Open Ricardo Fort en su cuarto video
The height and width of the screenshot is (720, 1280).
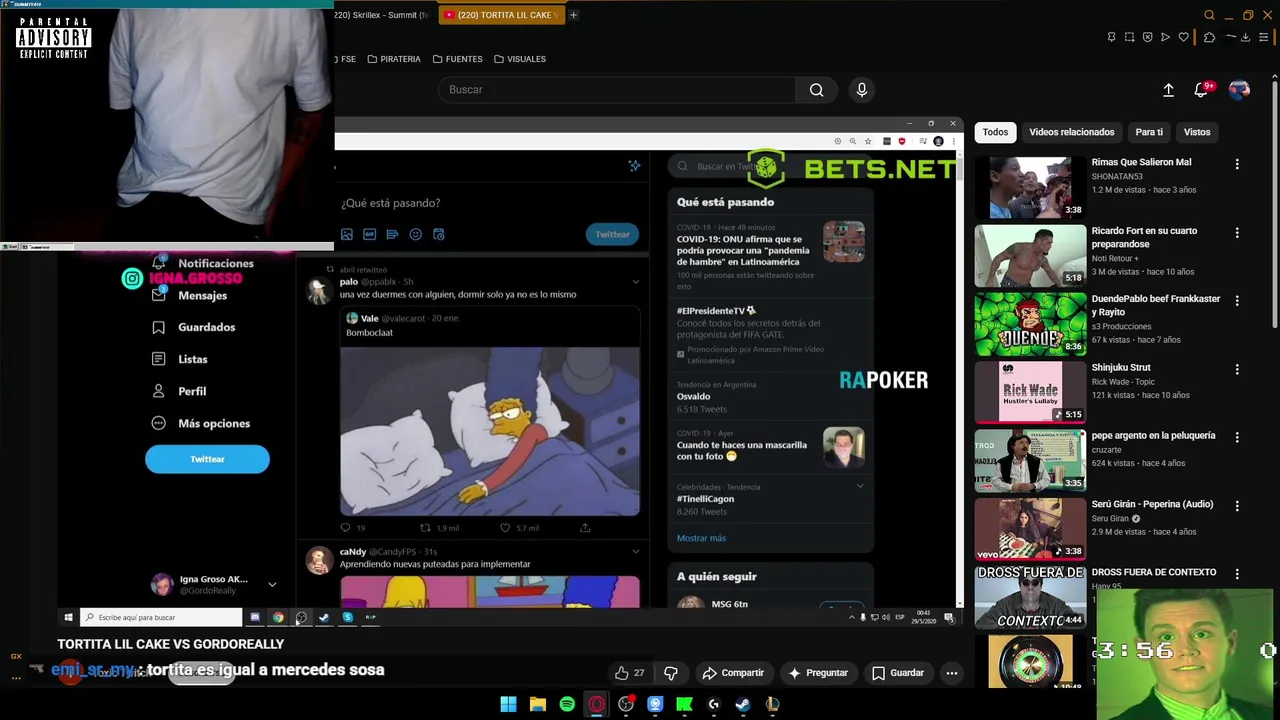(x=1144, y=237)
